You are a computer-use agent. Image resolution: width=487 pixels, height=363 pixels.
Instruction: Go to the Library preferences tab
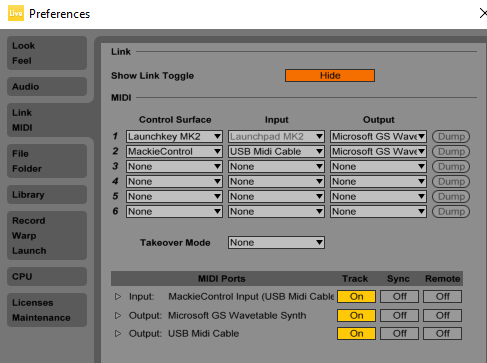point(47,195)
